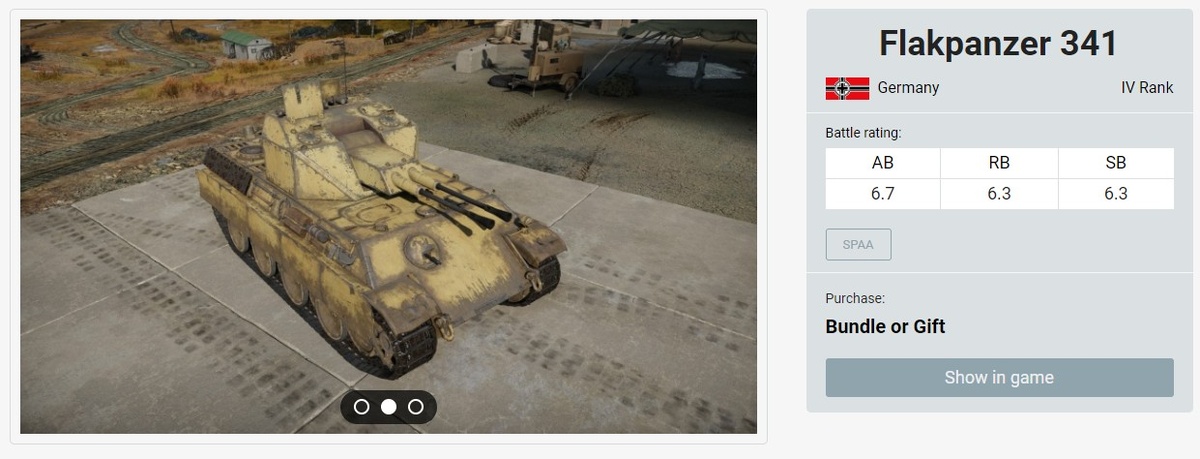This screenshot has height=459, width=1200.
Task: Click the Flakpanzer tank screenshot image
Action: (x=389, y=227)
